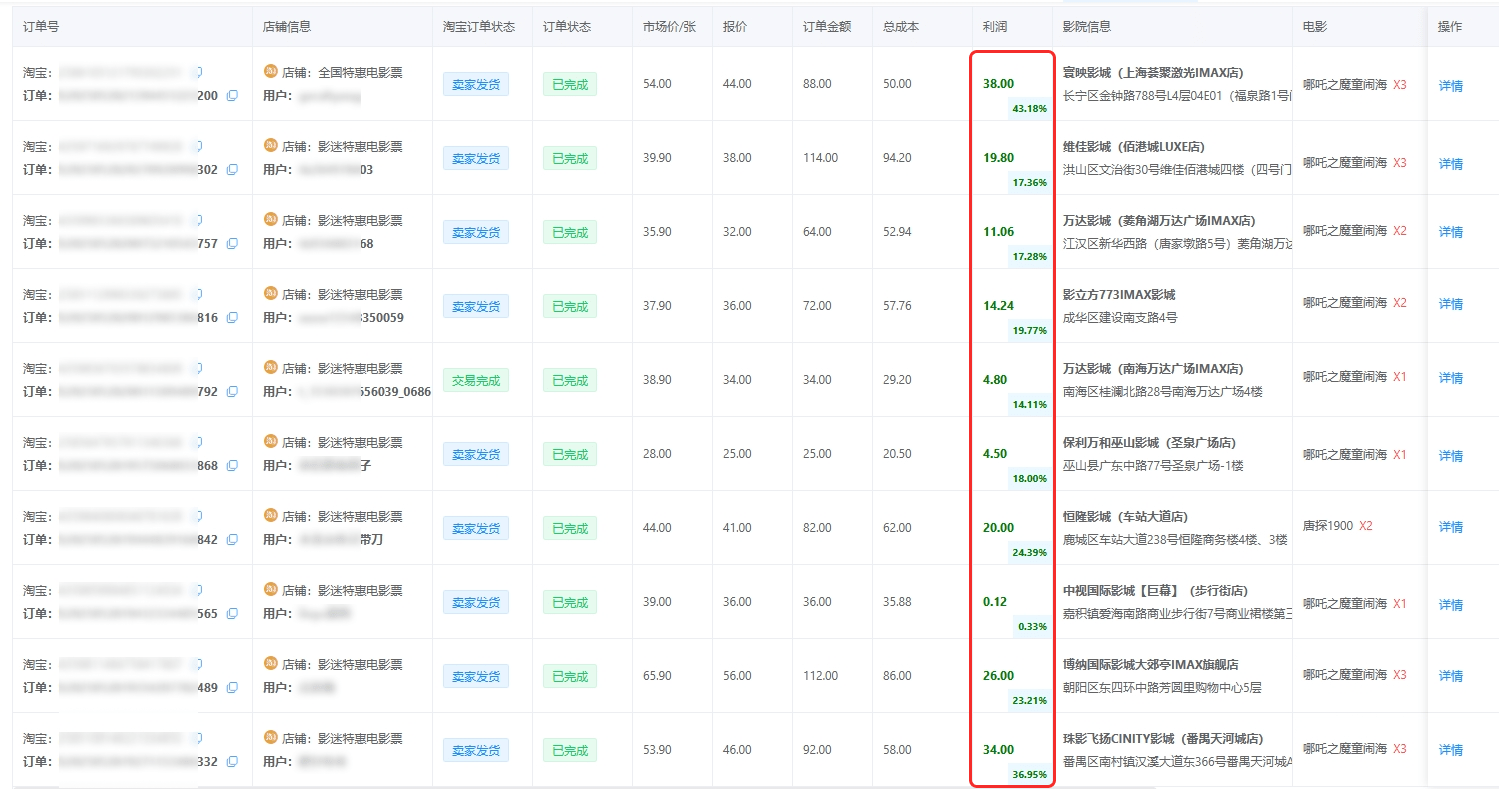Copy the order number ending in 332
The width and height of the screenshot is (1499, 789).
tap(232, 762)
